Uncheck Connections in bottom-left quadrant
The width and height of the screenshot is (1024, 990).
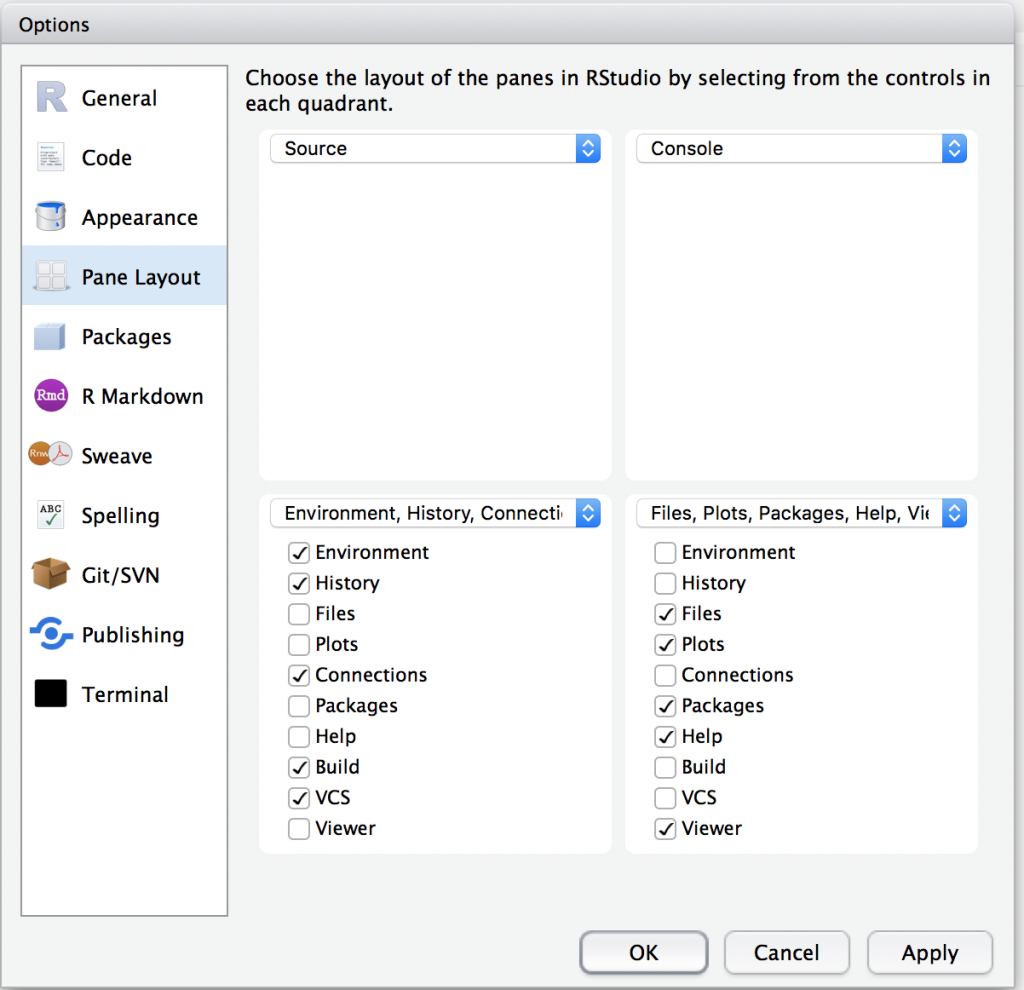coord(299,676)
